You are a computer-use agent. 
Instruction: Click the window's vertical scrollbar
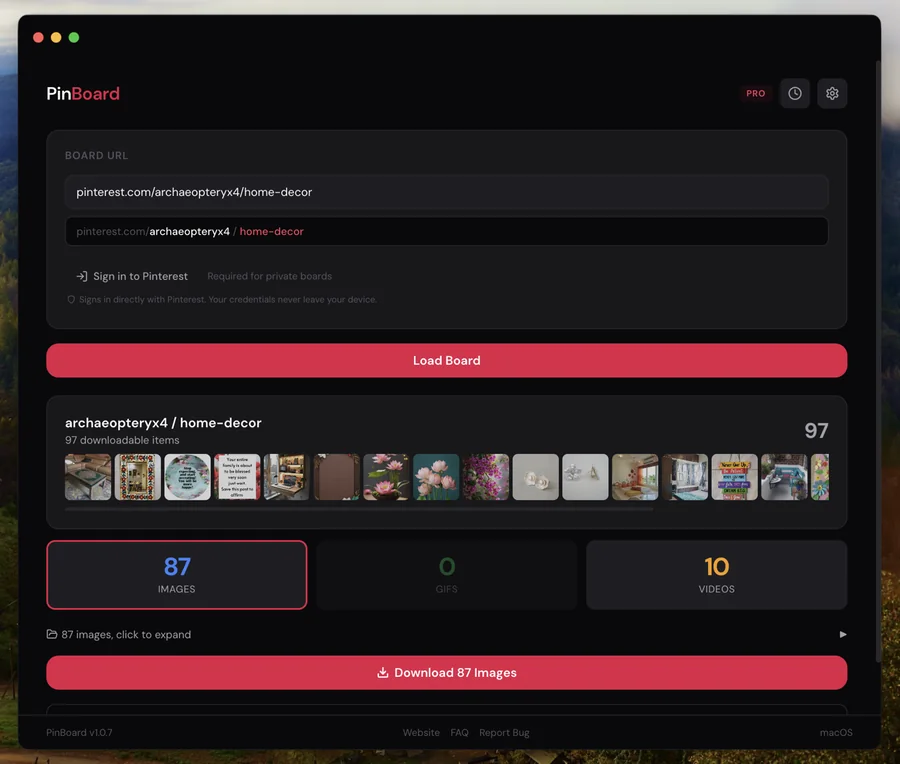click(x=878, y=362)
